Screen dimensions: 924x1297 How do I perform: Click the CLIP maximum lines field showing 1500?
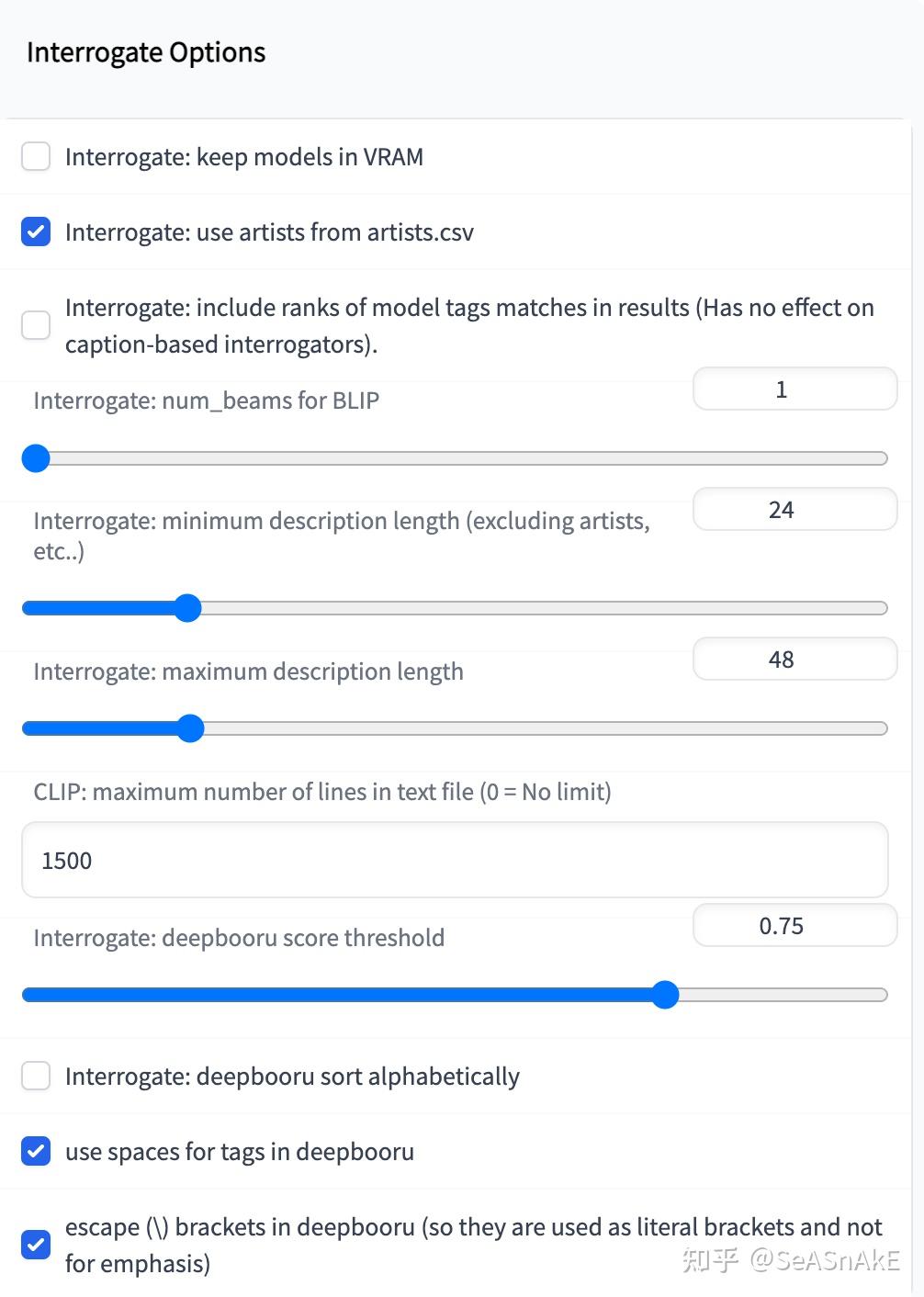455,861
